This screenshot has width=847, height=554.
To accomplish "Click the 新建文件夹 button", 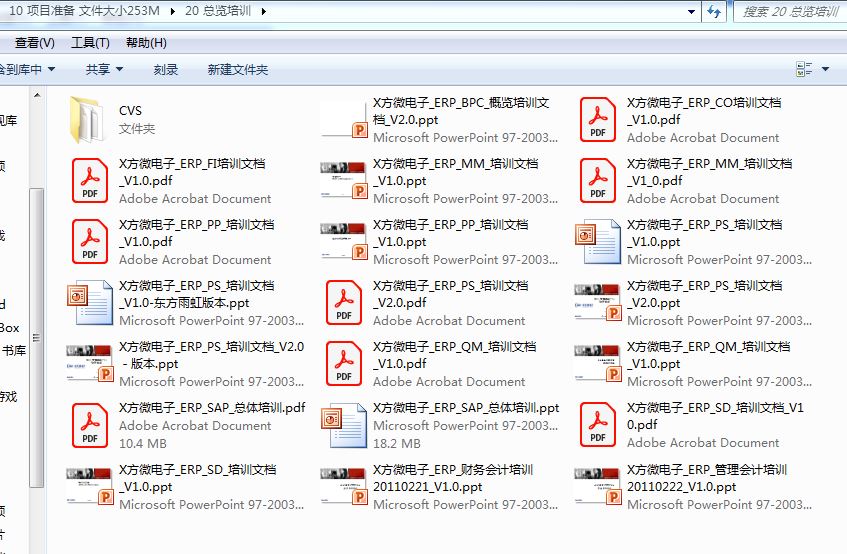I will pyautogui.click(x=238, y=69).
